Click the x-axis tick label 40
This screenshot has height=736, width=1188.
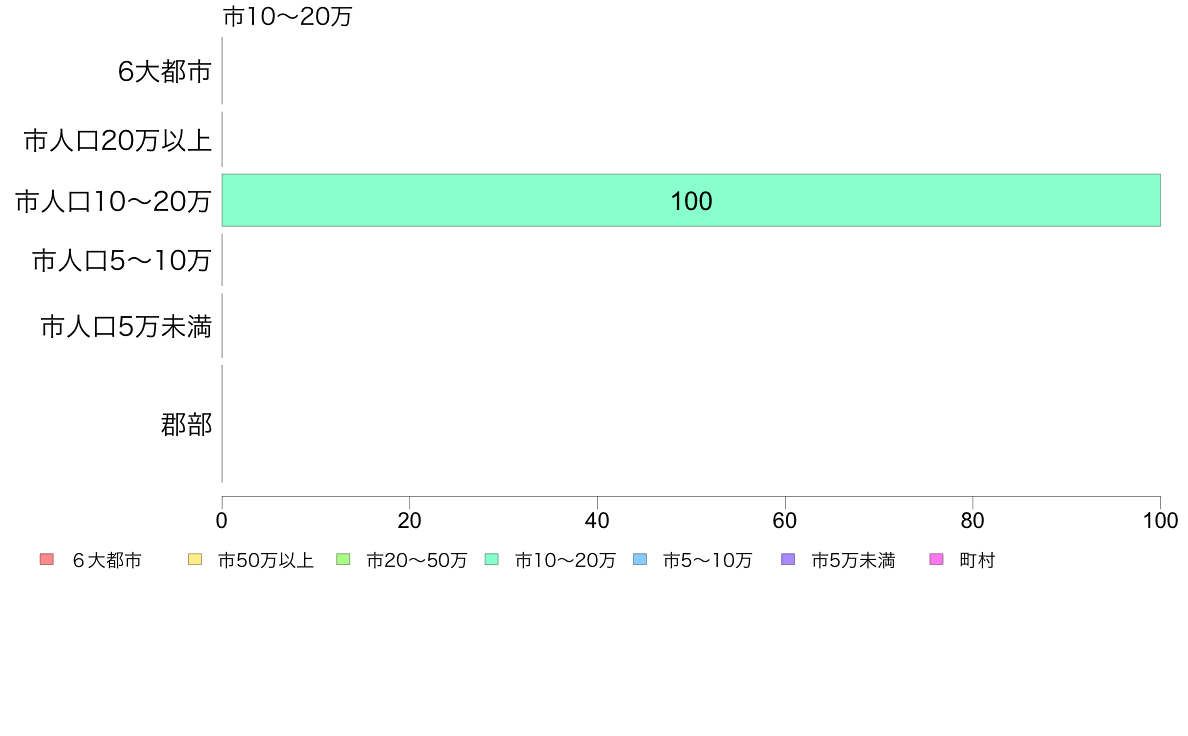click(x=597, y=521)
